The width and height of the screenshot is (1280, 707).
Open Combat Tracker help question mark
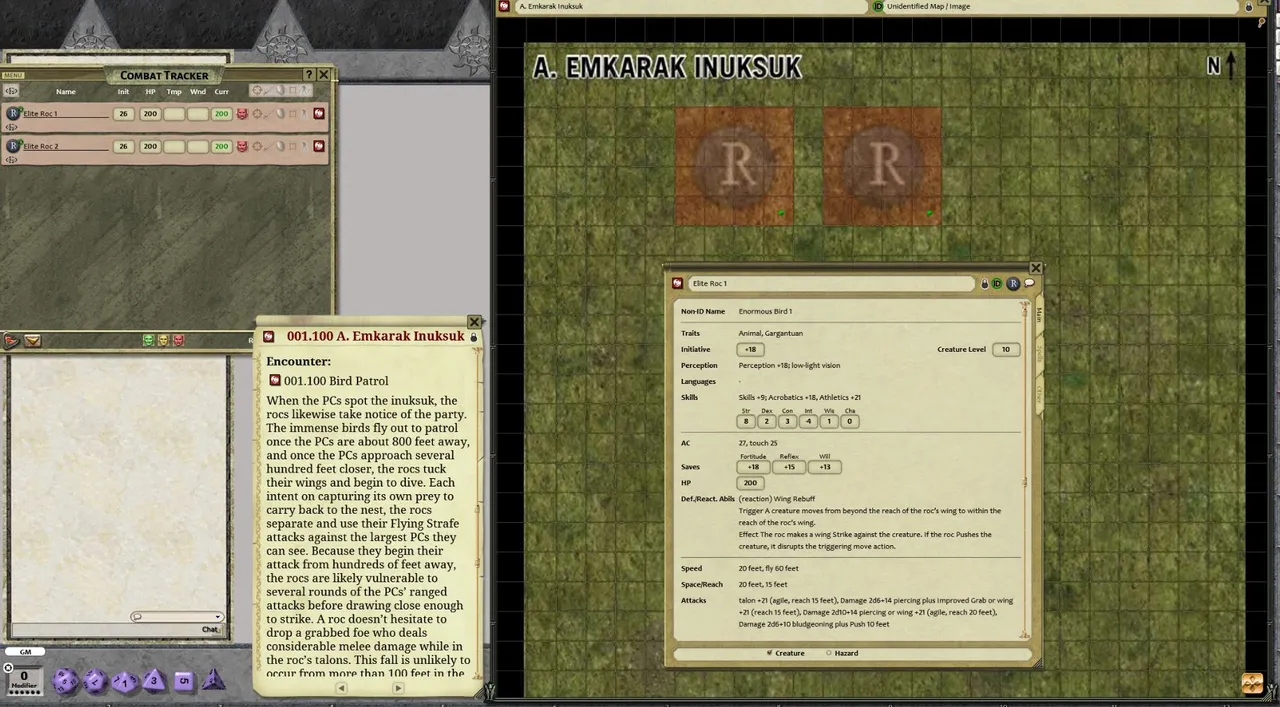[x=308, y=75]
